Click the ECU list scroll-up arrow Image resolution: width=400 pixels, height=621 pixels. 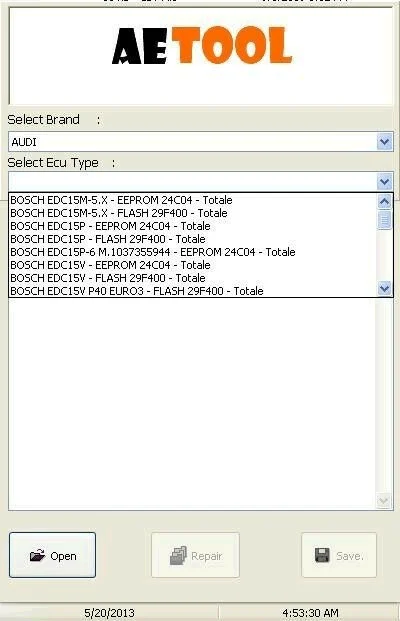(384, 202)
